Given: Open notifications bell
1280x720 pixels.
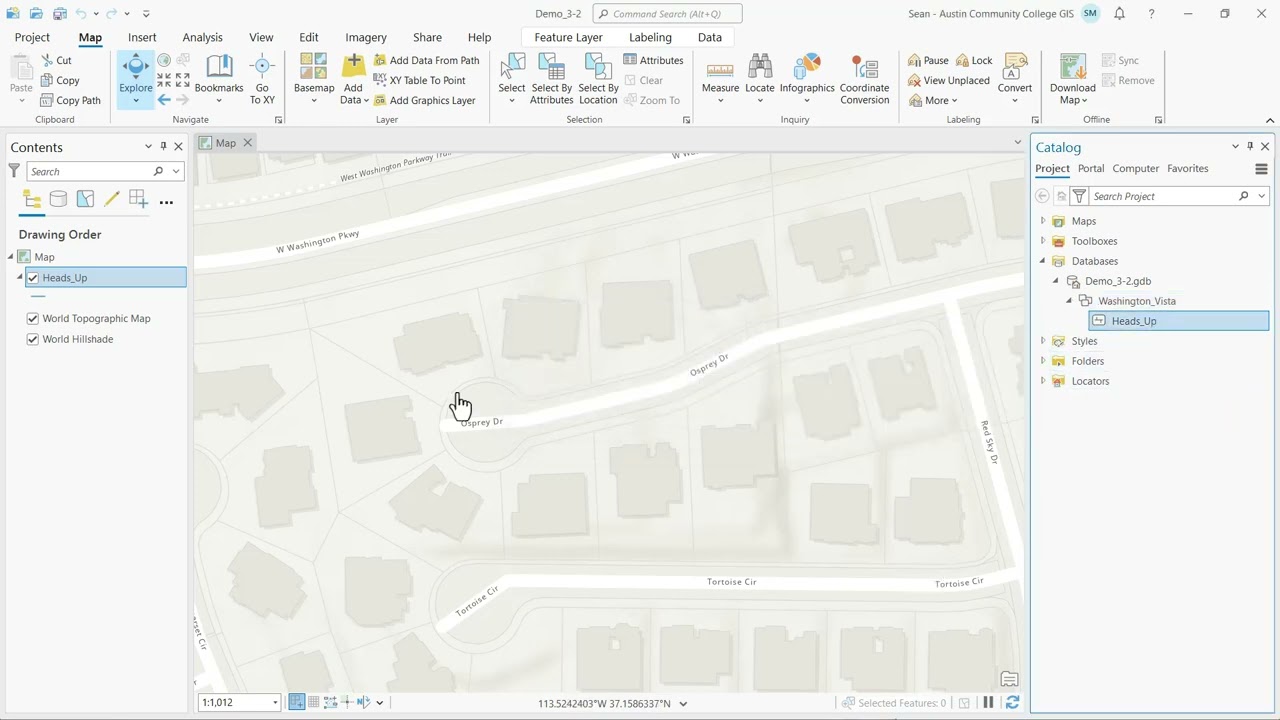Looking at the screenshot, I should click(1120, 14).
